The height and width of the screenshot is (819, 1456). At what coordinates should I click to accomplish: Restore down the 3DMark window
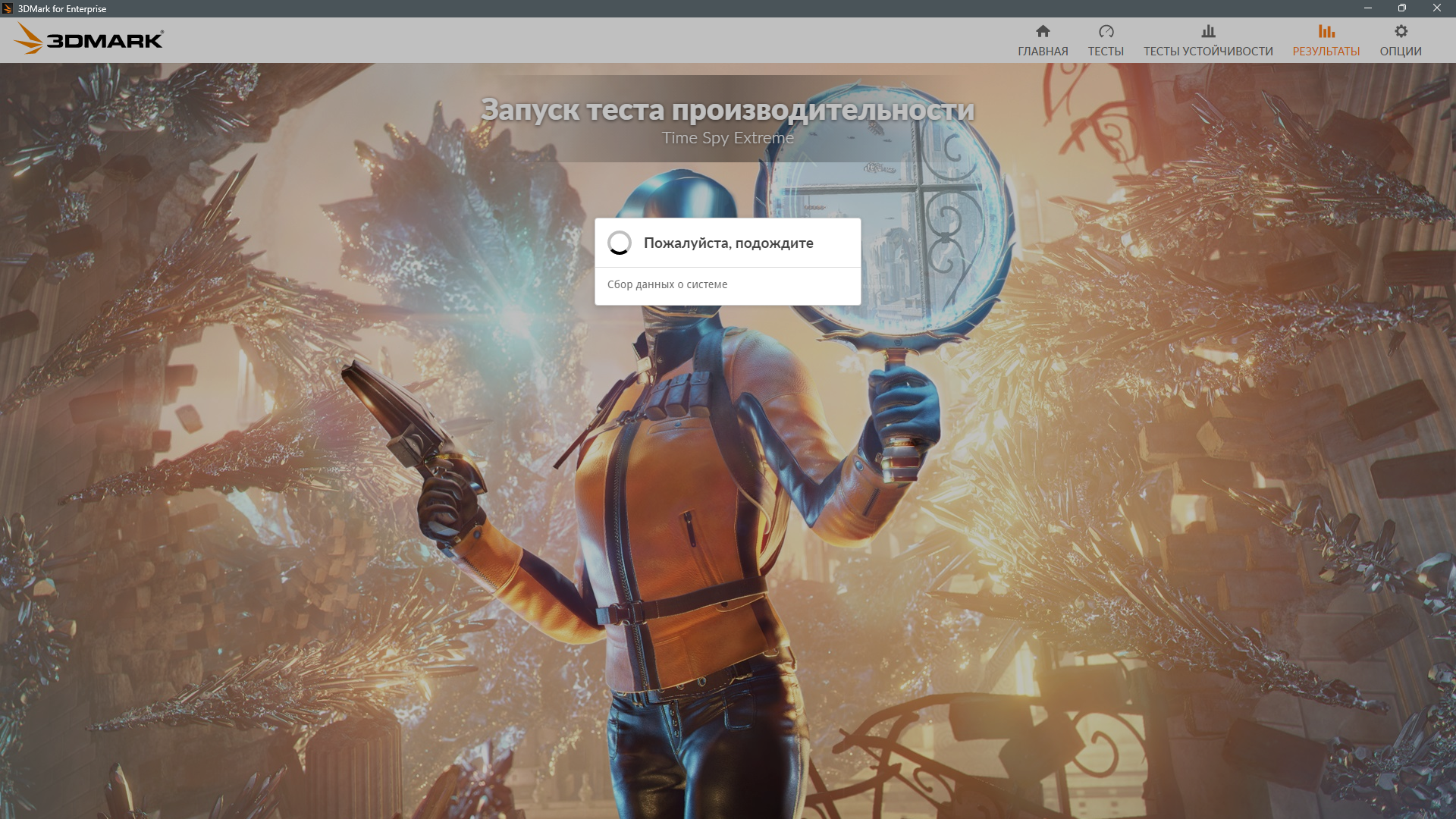(1402, 8)
